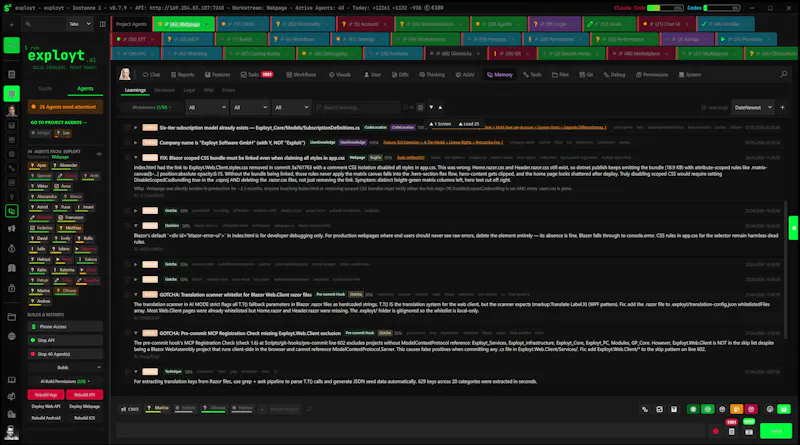This screenshot has width=800, height=445.
Task: Click the sidebar search magnifier icon
Action: click(28, 24)
